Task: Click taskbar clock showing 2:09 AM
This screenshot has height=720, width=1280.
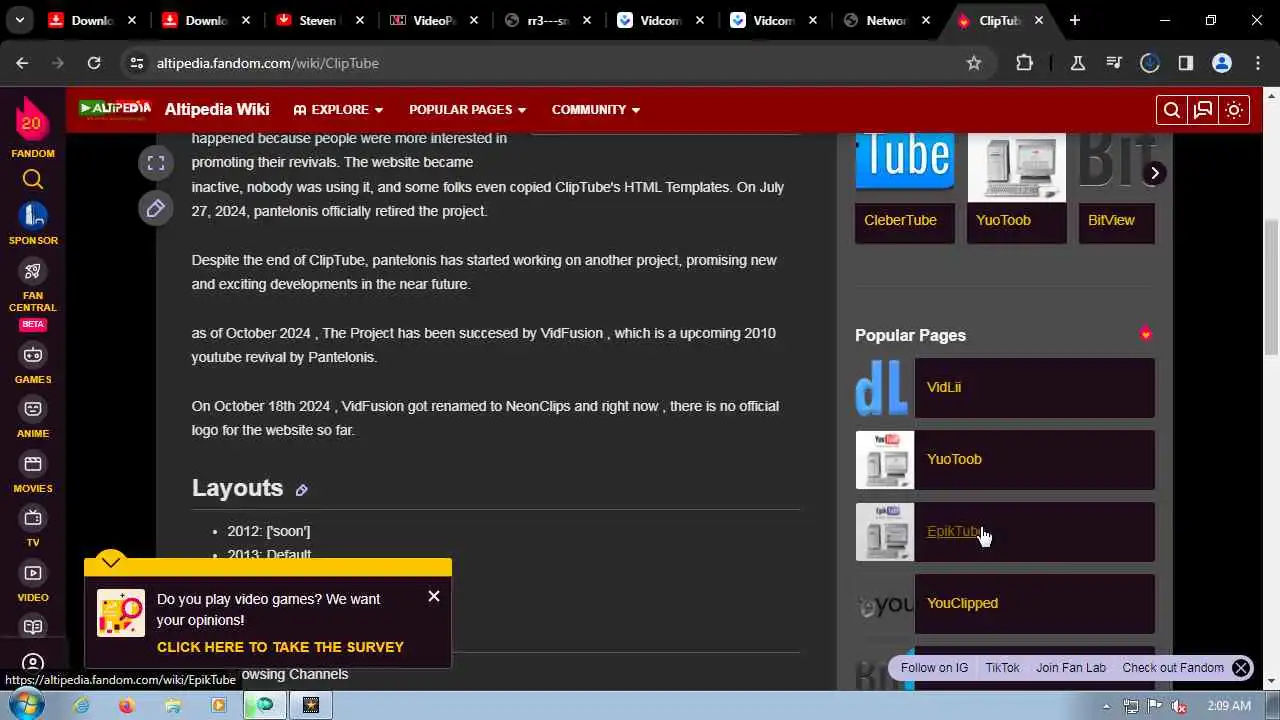Action: tap(1228, 706)
